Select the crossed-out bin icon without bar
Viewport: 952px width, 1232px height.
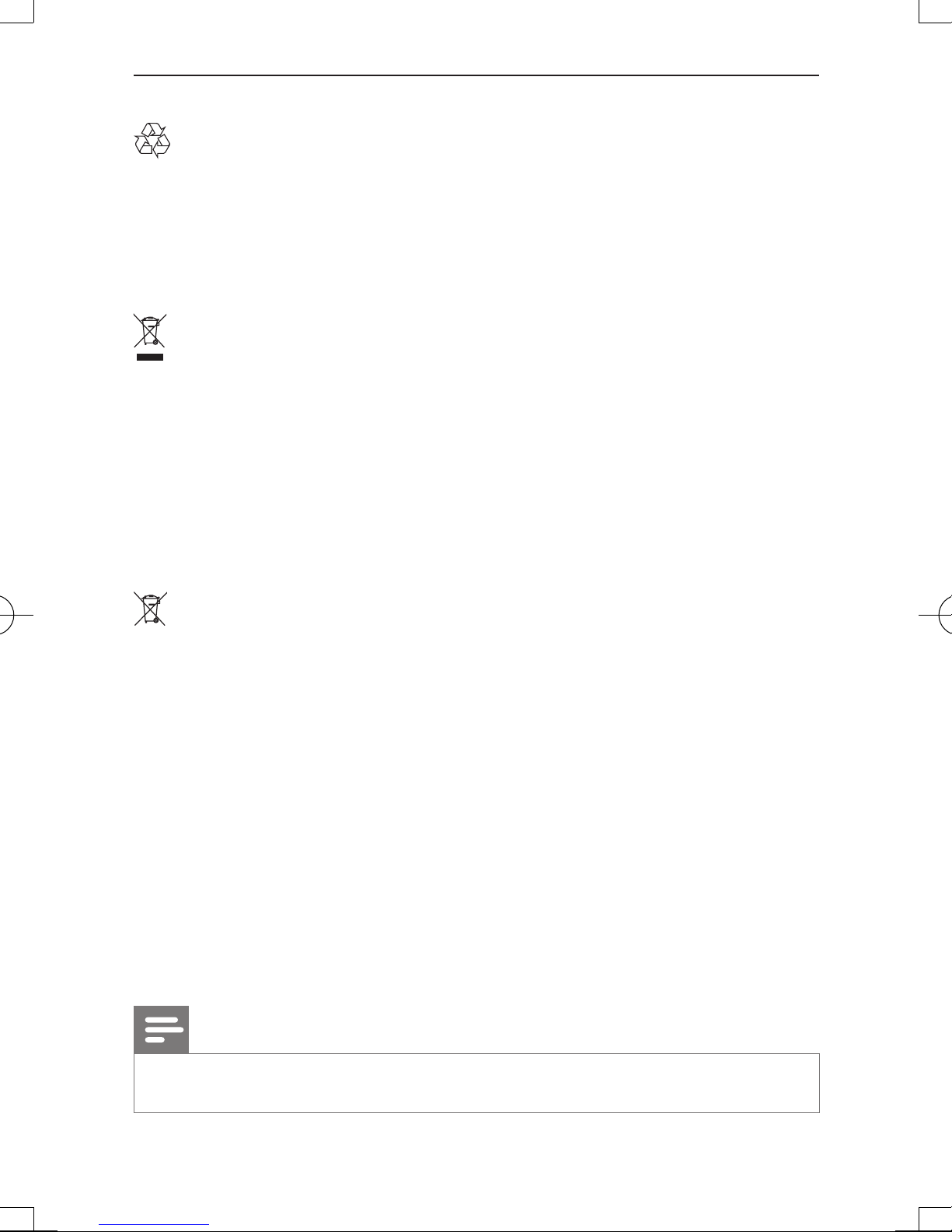150,609
